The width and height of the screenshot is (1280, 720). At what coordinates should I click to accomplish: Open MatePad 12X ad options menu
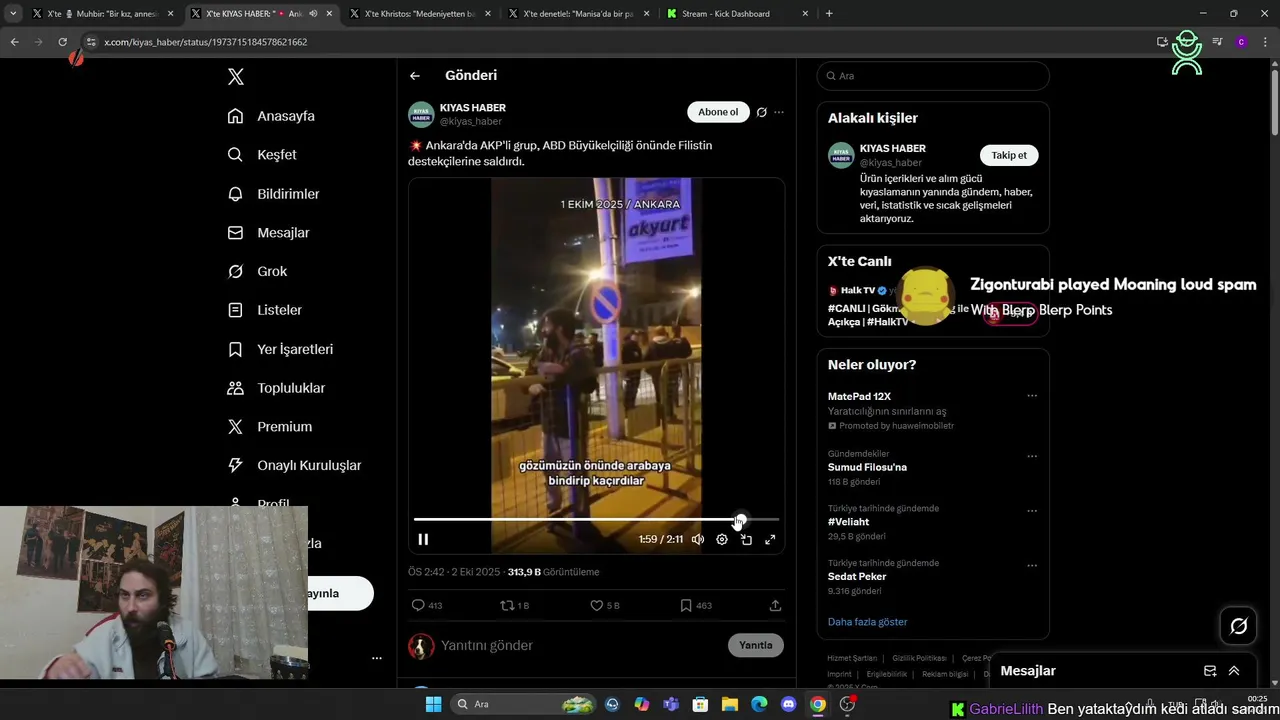click(x=1032, y=396)
